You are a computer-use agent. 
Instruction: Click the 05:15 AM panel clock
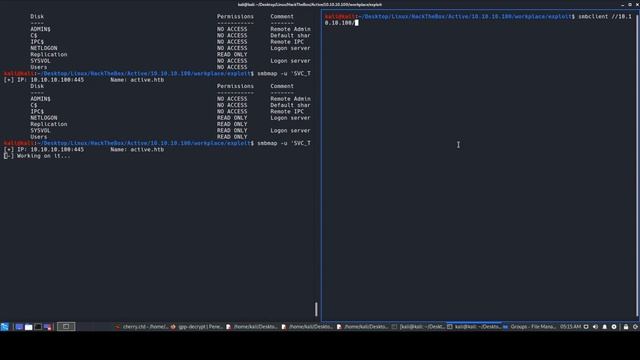[570, 327]
